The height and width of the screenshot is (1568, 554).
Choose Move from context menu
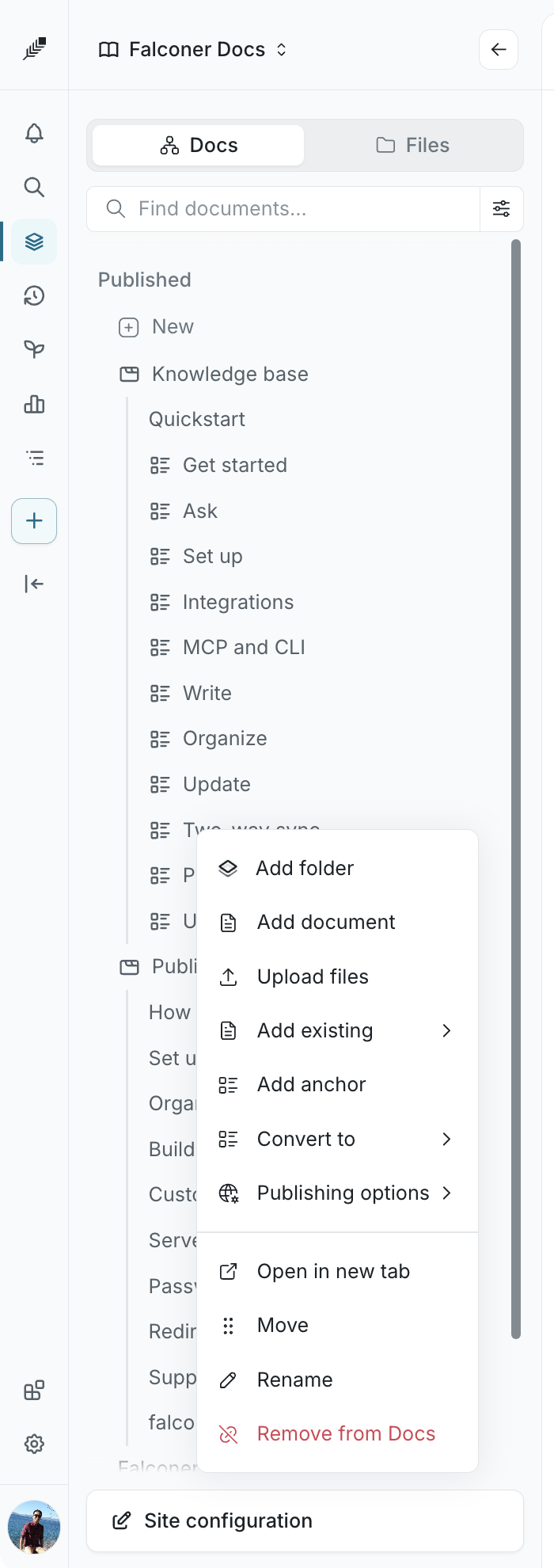[x=337, y=1325]
